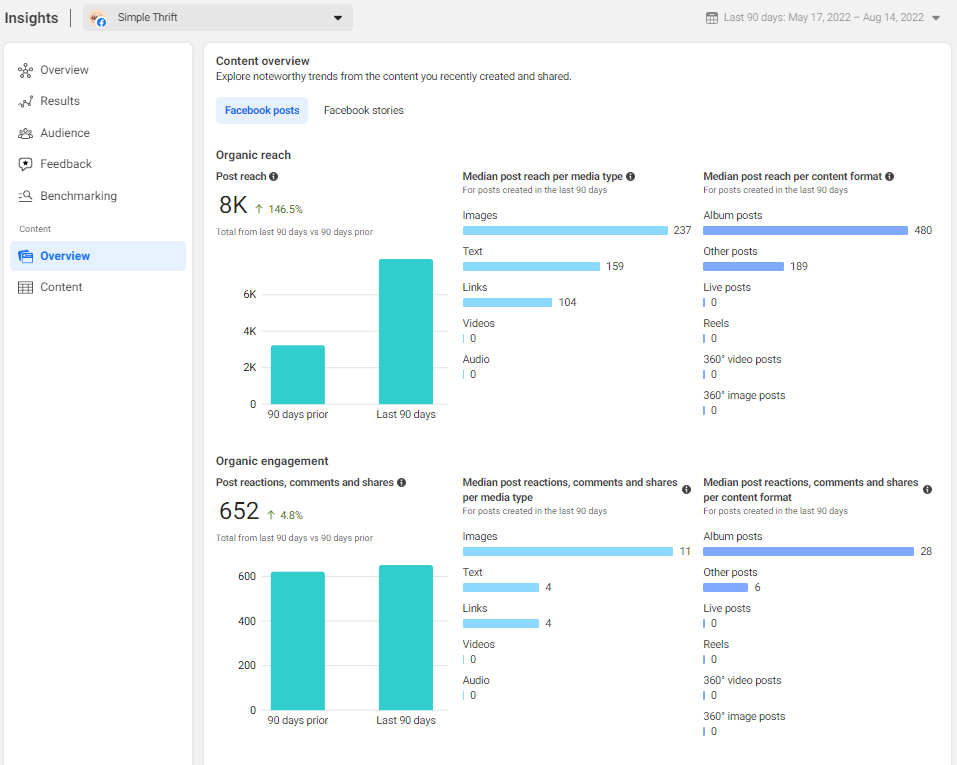Click the Last 90 days post reach bar
The width and height of the screenshot is (957, 765).
coord(406,332)
